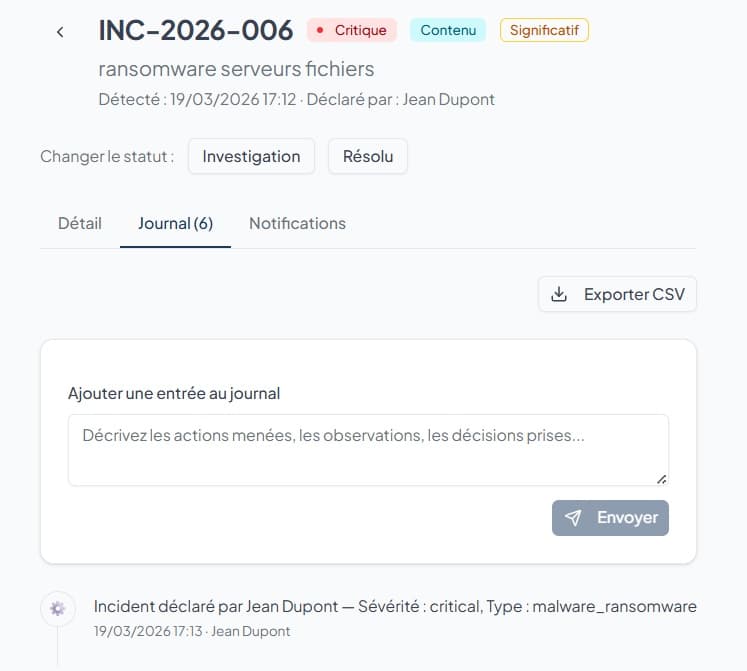
Task: Click the ransomware serveurs fichiers subtitle
Action: pos(236,69)
